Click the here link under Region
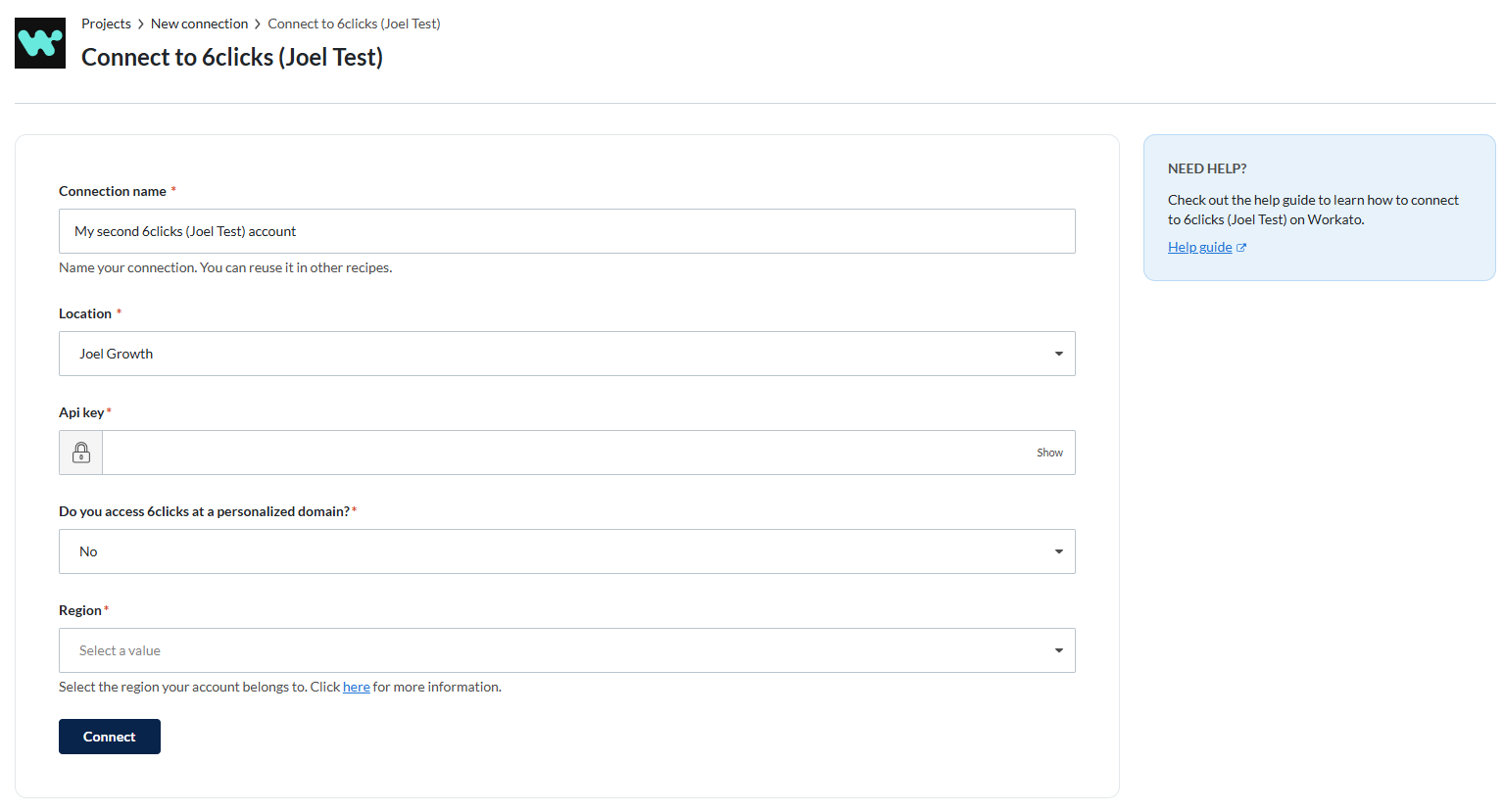1504x812 pixels. tap(356, 687)
